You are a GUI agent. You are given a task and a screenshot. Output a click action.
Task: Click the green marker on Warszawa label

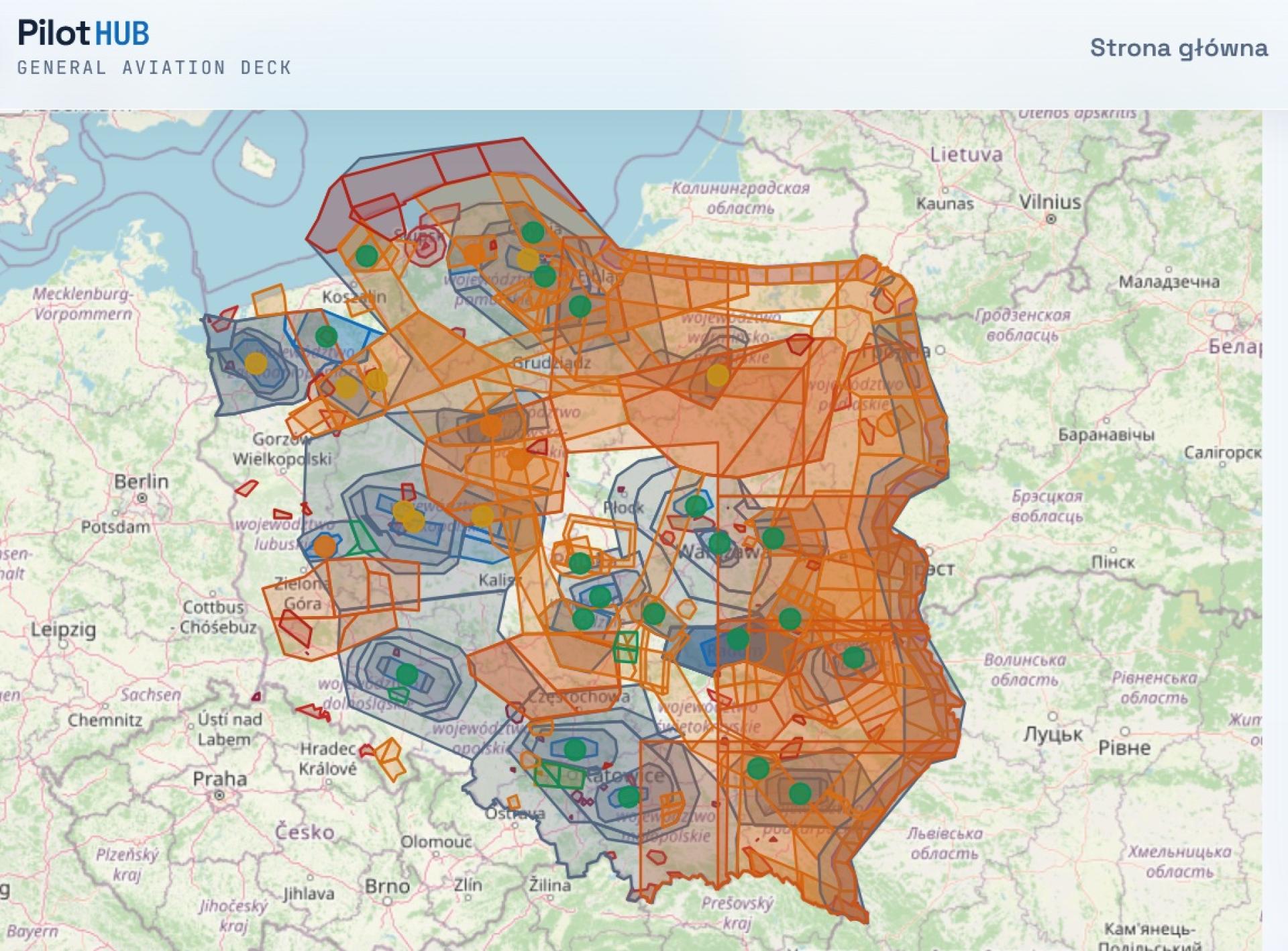point(720,542)
